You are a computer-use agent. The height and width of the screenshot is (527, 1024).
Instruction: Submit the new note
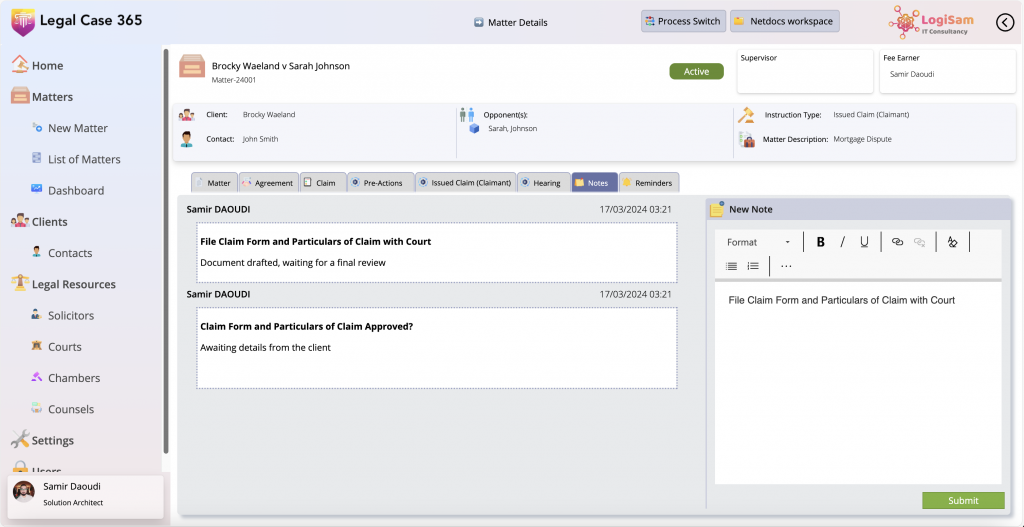click(962, 501)
